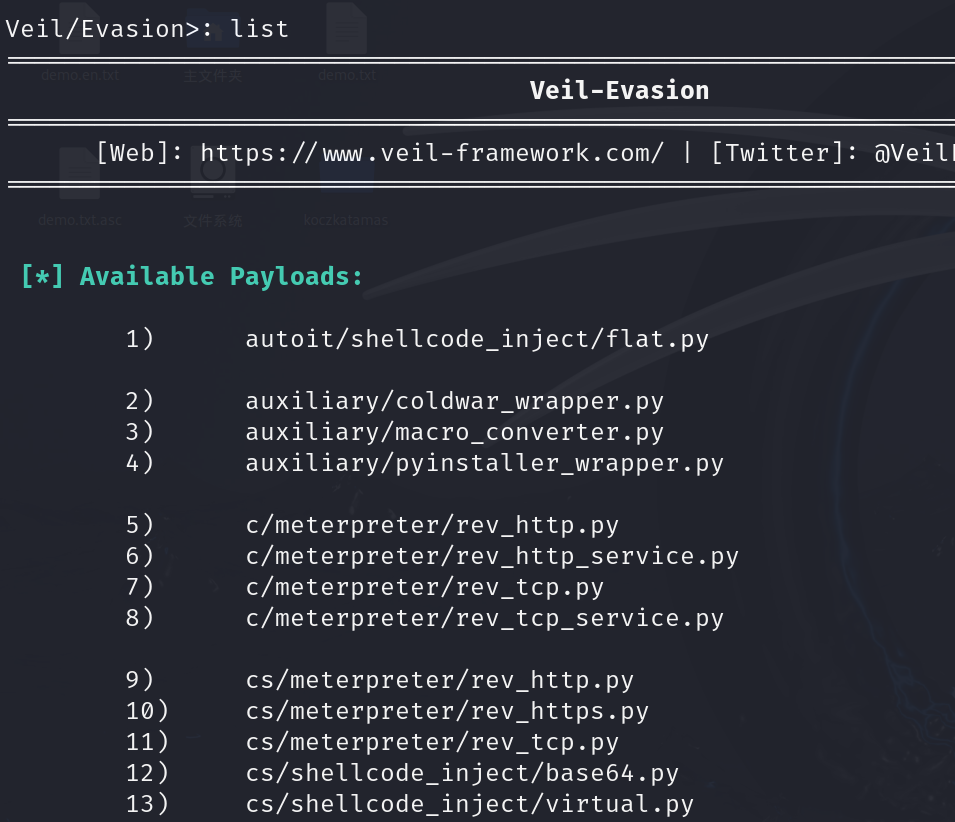Select cs/shellcode_inject/virtual.py payload
This screenshot has width=955, height=822.
(x=469, y=804)
